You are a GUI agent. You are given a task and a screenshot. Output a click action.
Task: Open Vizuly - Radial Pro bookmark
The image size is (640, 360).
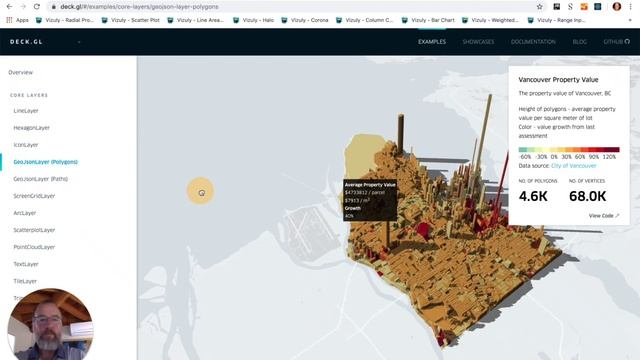tap(65, 20)
